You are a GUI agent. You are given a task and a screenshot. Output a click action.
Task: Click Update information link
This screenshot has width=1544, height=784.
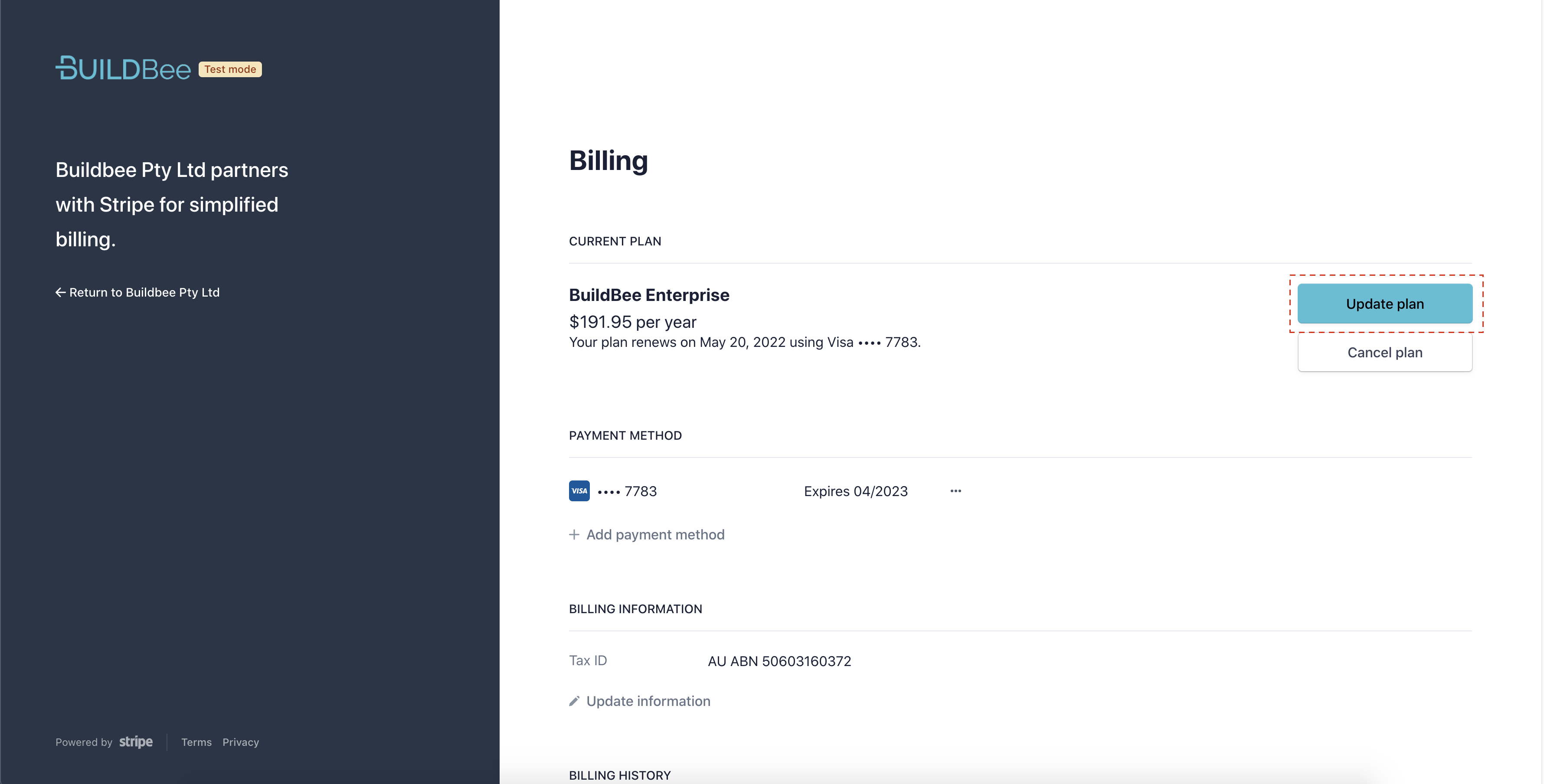pyautogui.click(x=648, y=701)
